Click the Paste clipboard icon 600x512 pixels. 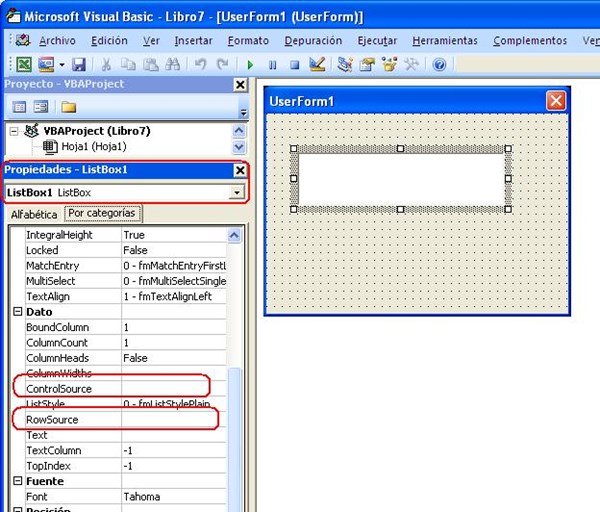pyautogui.click(x=150, y=64)
